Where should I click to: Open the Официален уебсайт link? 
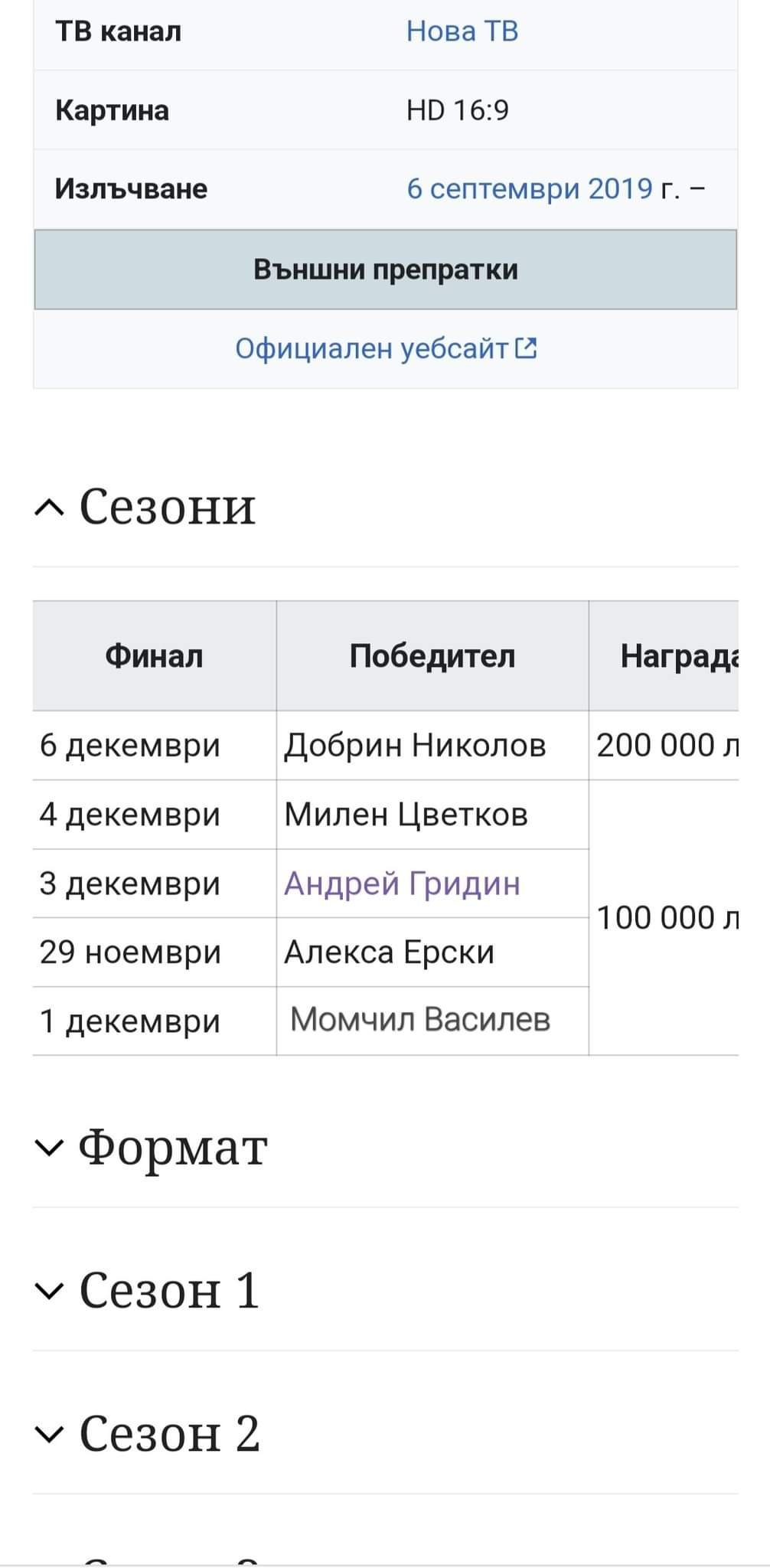(x=371, y=349)
